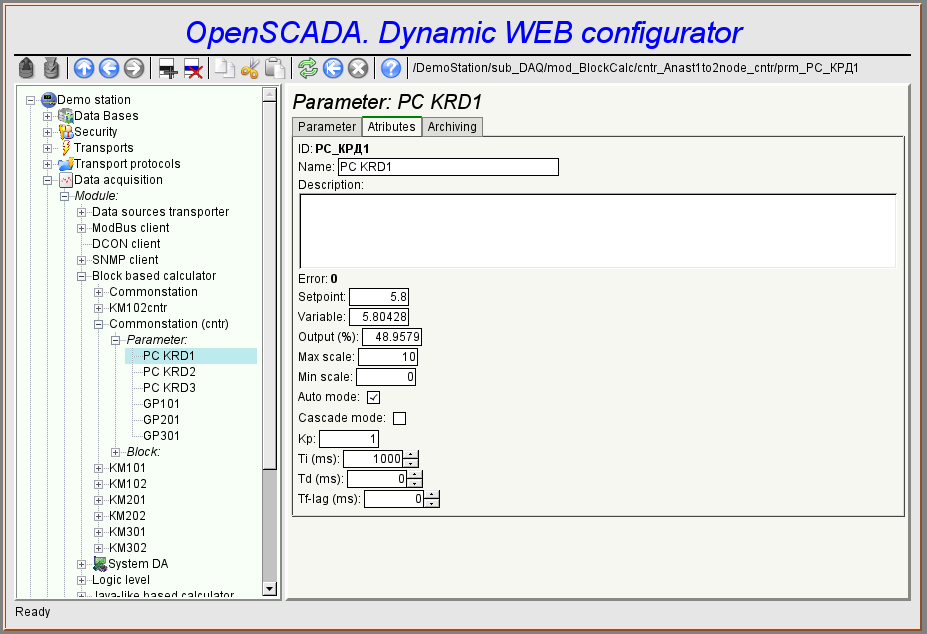Switch to the Atributes tab
The height and width of the screenshot is (634, 927).
click(391, 127)
